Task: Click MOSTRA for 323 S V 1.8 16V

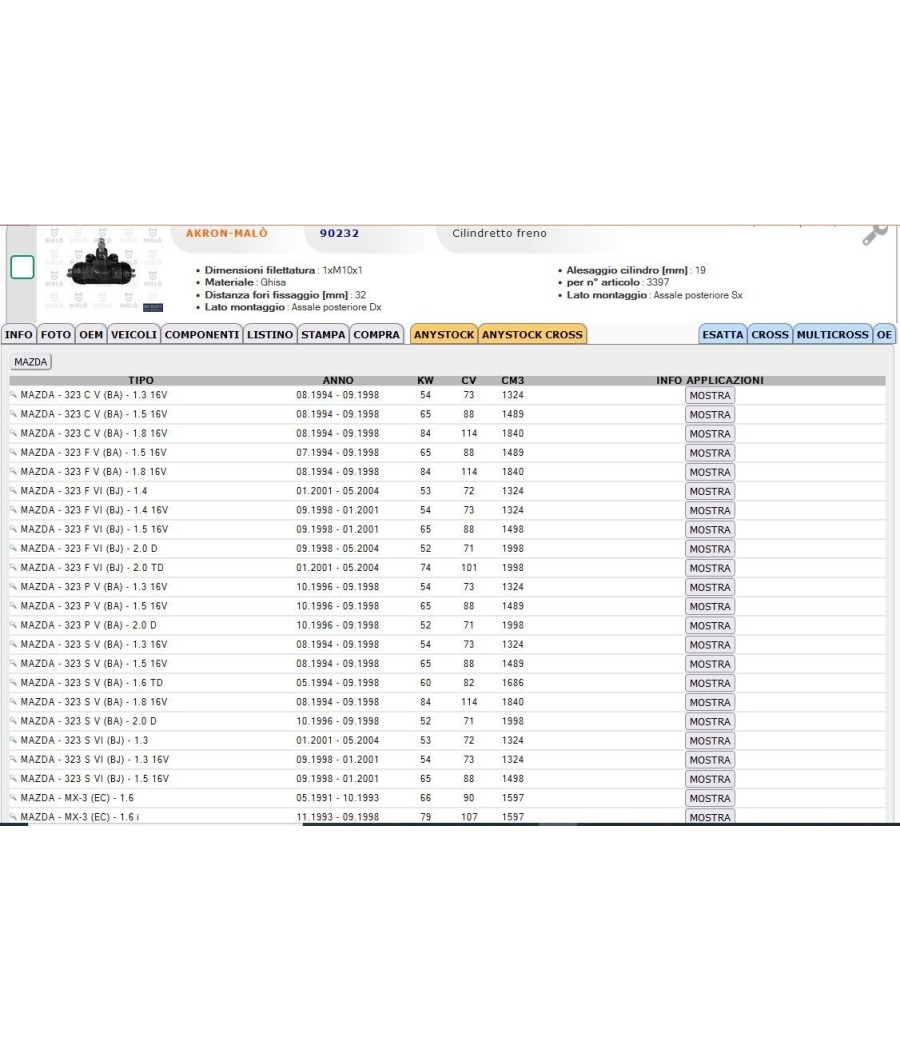Action: [x=710, y=702]
